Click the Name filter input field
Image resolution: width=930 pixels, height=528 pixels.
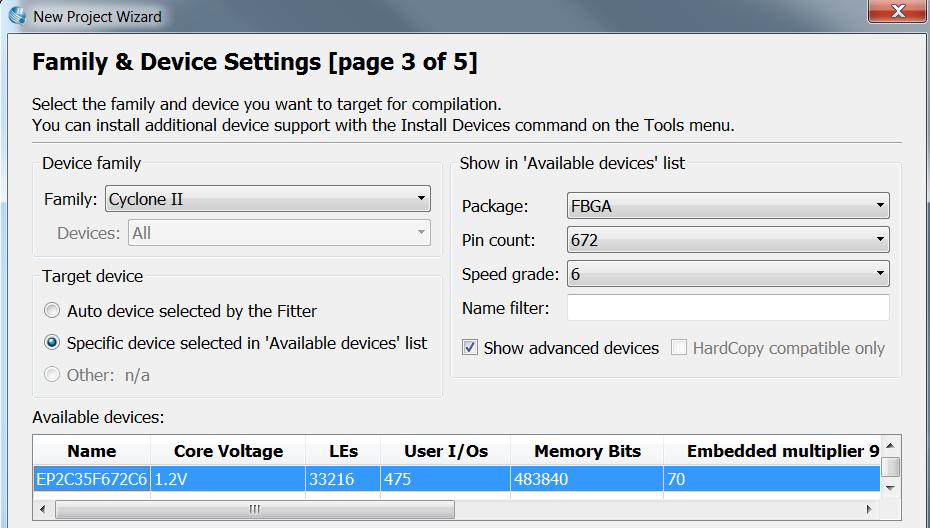(x=728, y=307)
